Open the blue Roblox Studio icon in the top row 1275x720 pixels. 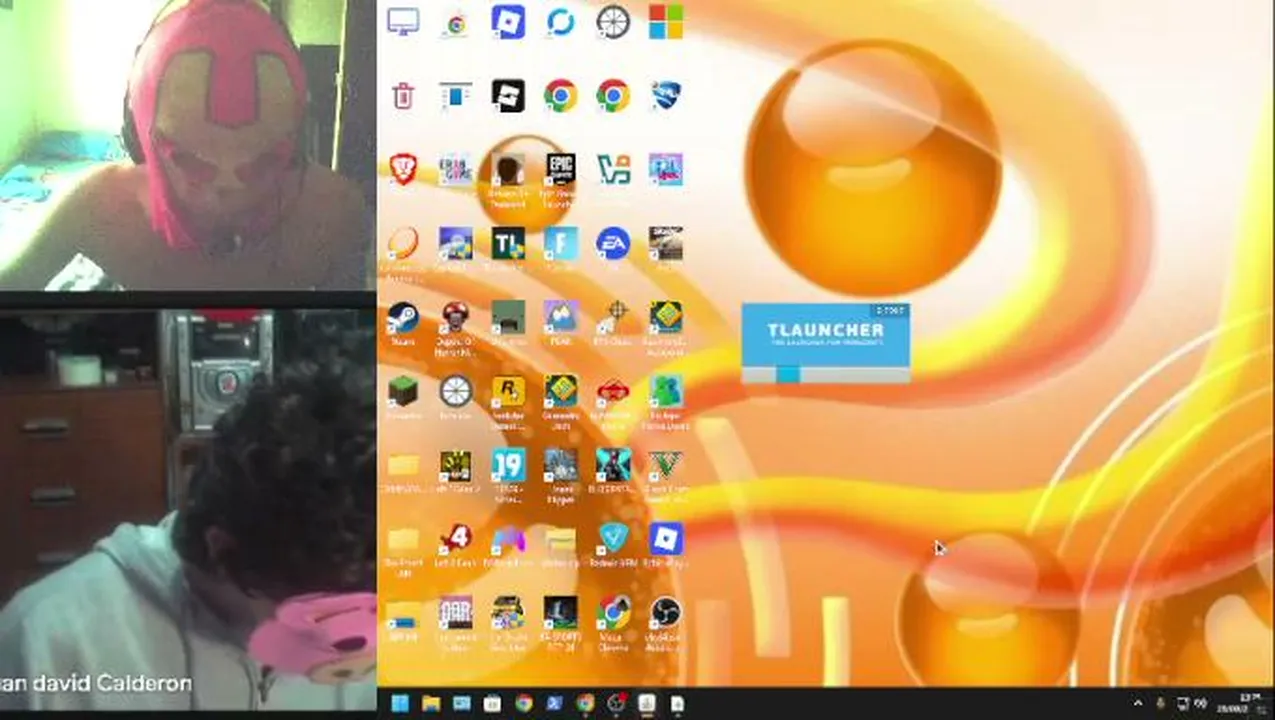(x=508, y=22)
